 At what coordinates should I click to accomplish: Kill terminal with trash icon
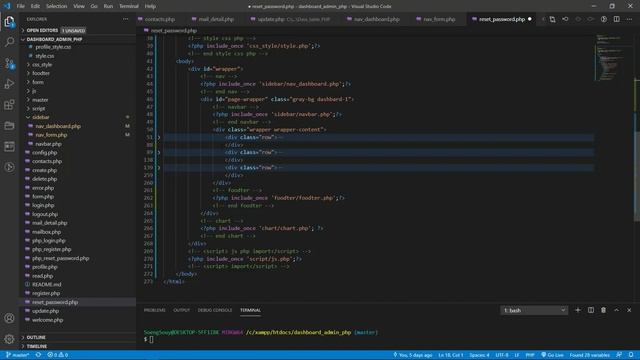603,310
